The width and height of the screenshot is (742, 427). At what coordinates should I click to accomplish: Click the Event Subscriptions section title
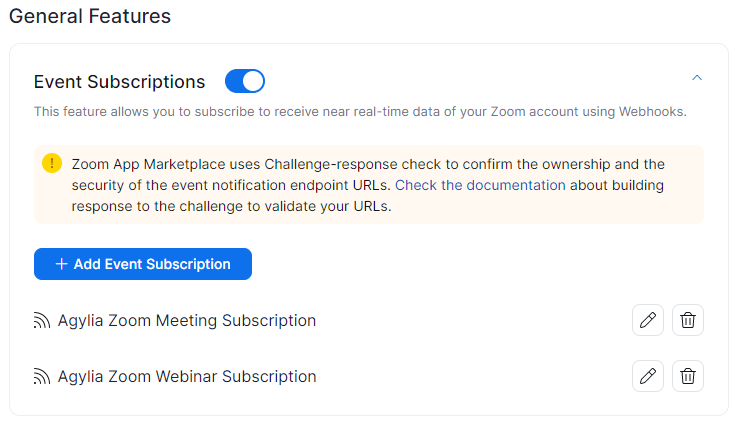point(119,82)
